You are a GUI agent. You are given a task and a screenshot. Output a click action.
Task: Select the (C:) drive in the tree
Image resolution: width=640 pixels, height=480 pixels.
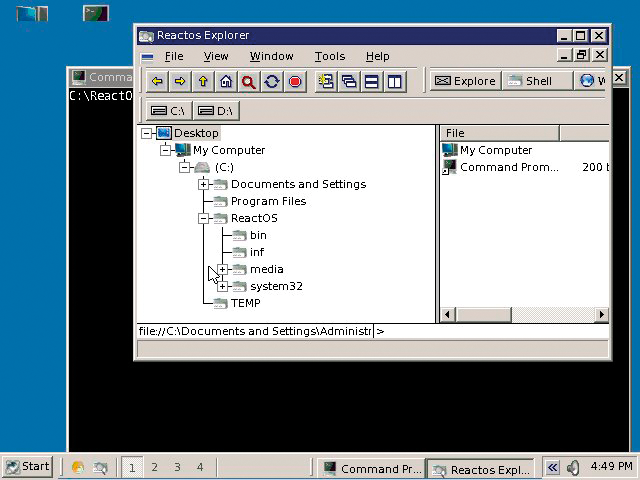224,167
